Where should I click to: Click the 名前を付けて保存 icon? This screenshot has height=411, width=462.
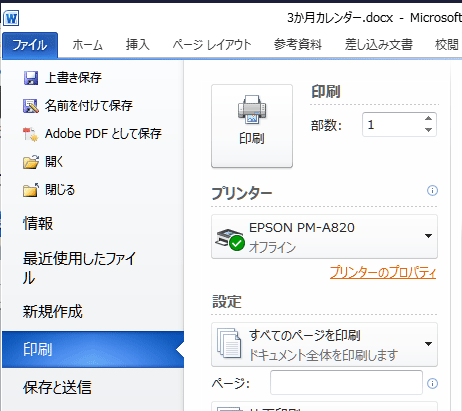pyautogui.click(x=31, y=106)
